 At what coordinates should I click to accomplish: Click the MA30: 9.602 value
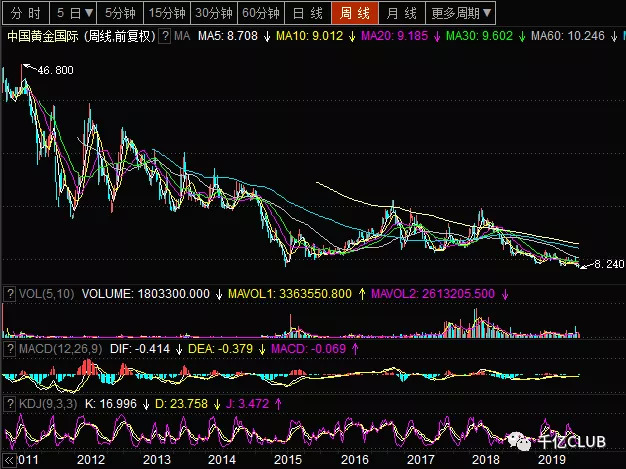point(479,36)
